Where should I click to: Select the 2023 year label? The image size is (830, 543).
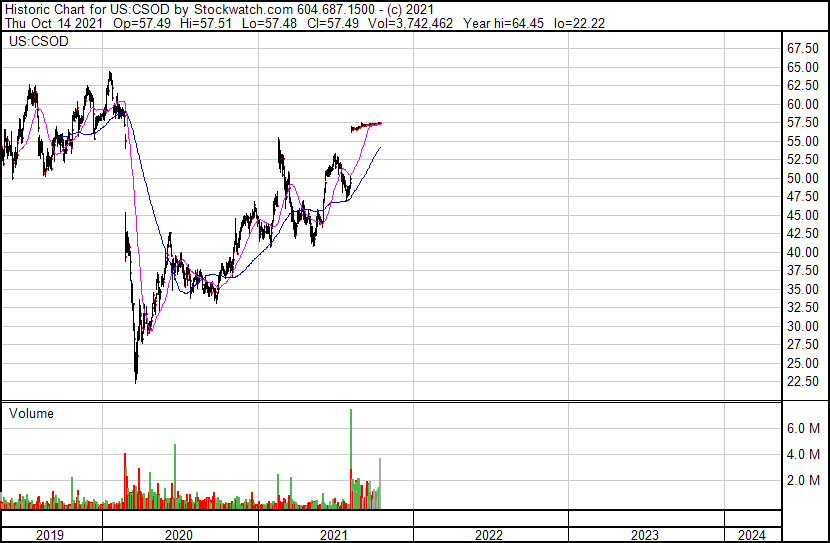[645, 535]
